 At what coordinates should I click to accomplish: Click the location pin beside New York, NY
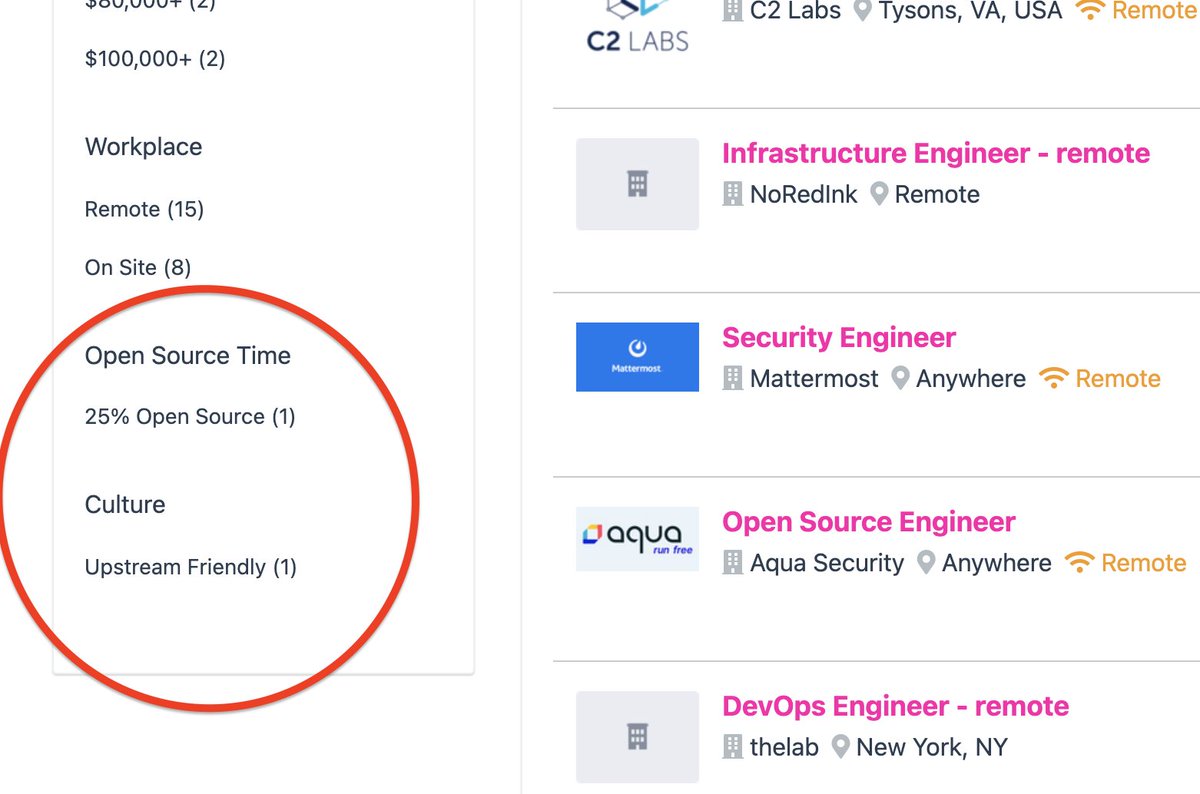841,747
